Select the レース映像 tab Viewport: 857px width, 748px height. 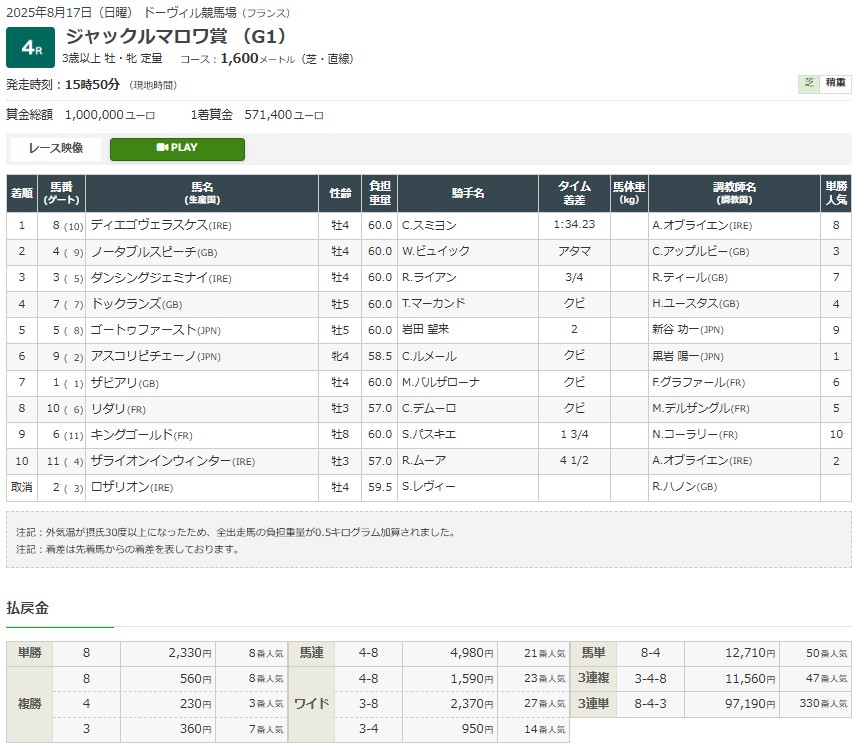pyautogui.click(x=56, y=148)
